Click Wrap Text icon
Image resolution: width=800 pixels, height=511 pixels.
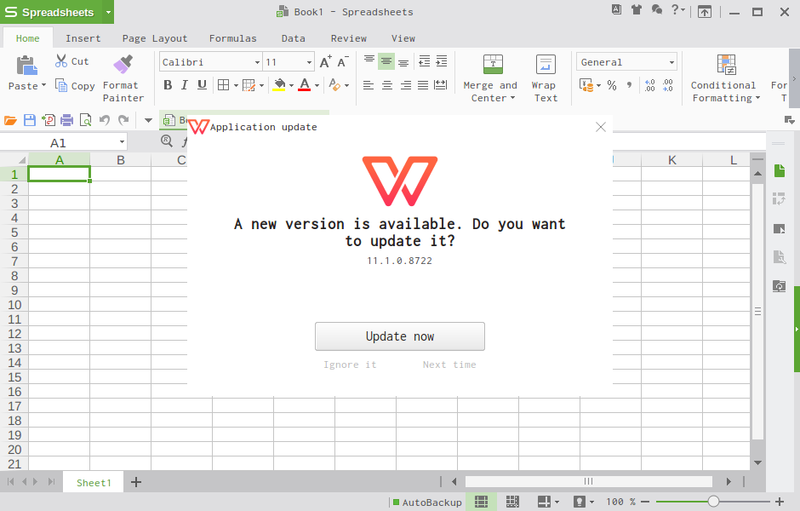pos(545,65)
